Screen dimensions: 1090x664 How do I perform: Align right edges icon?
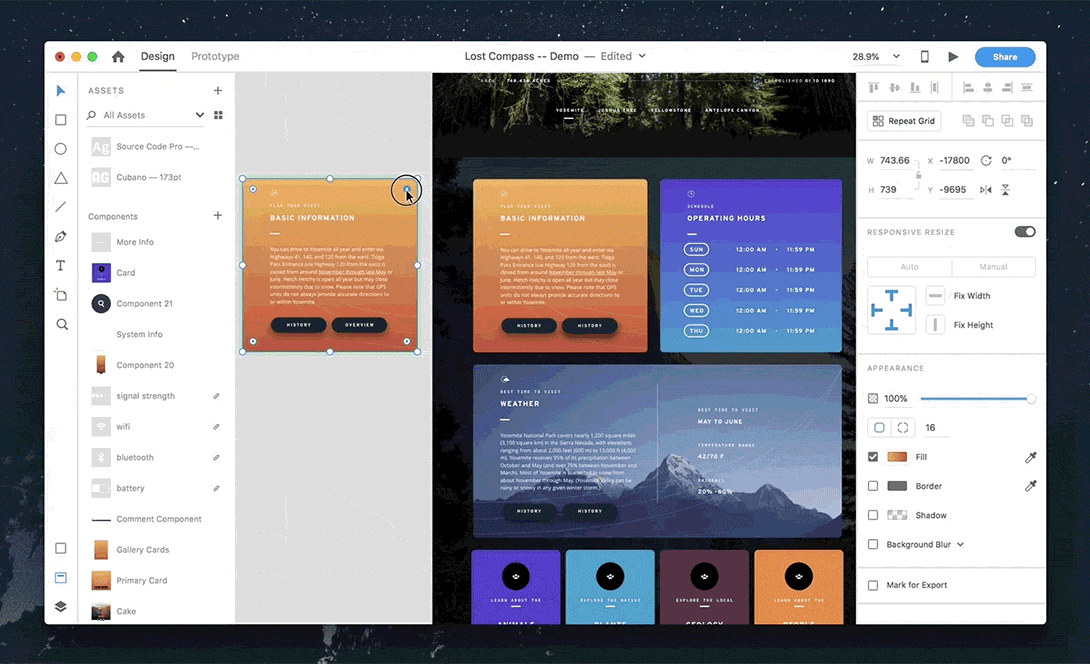pos(1007,88)
